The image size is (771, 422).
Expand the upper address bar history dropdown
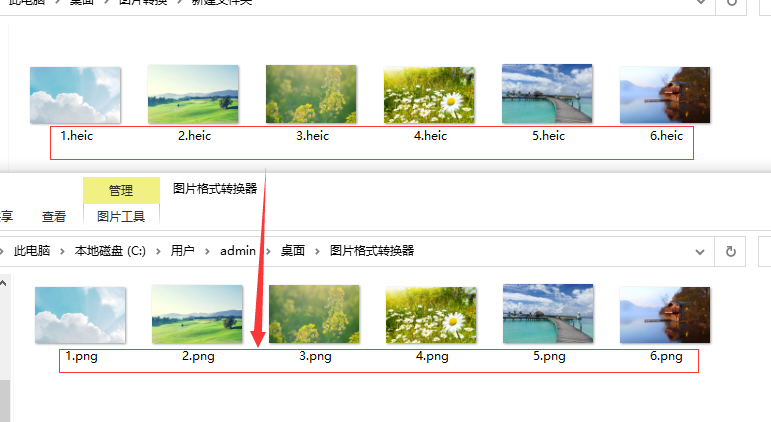tap(701, 2)
